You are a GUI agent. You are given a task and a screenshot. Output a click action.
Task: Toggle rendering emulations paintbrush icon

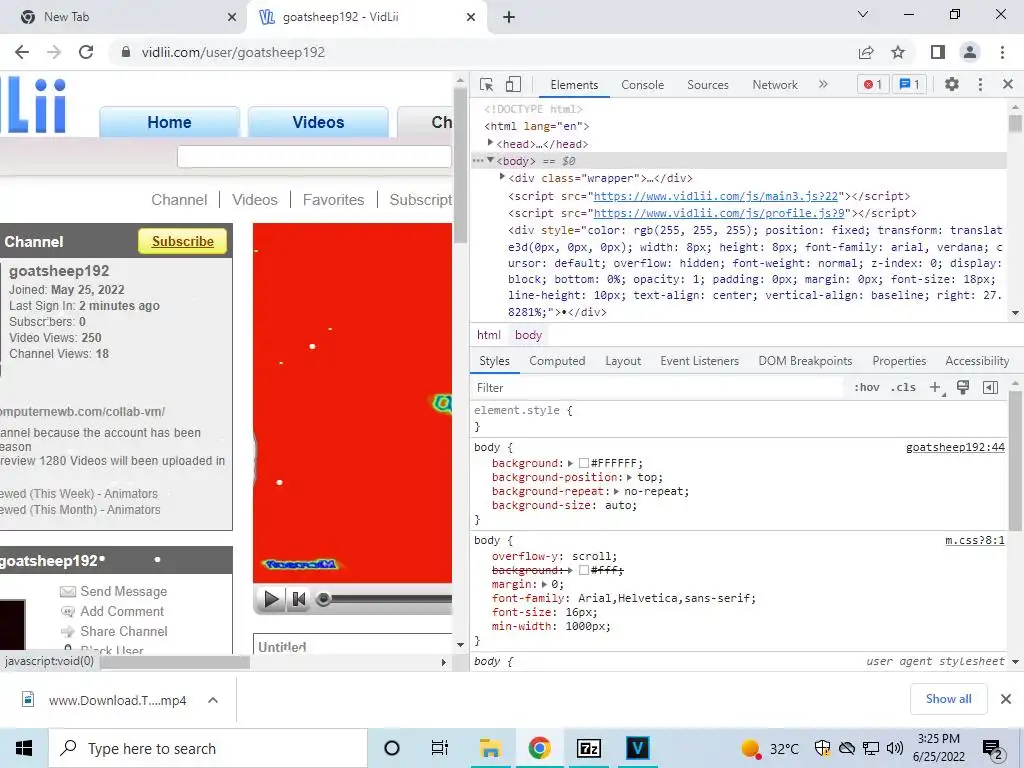click(963, 387)
